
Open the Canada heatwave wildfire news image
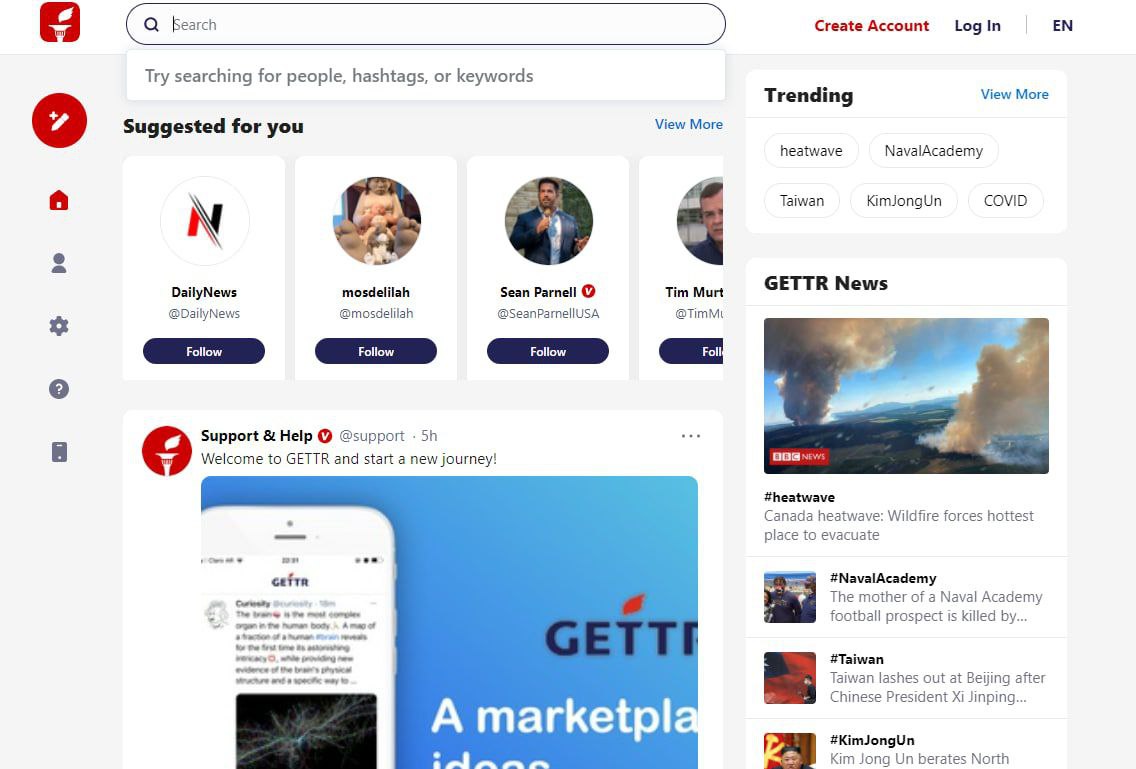pyautogui.click(x=906, y=396)
